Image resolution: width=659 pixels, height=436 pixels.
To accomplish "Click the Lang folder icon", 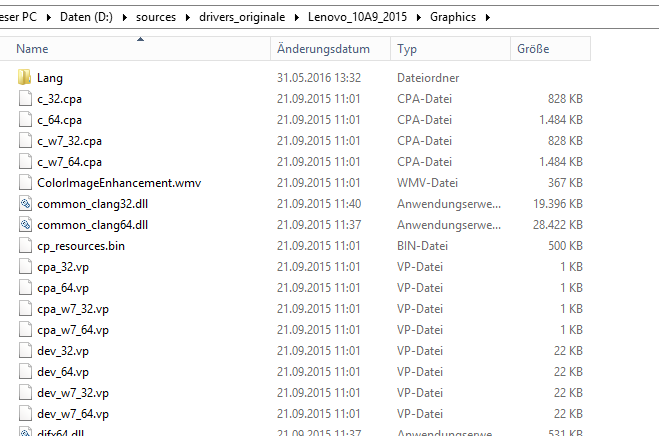I will click(x=25, y=77).
